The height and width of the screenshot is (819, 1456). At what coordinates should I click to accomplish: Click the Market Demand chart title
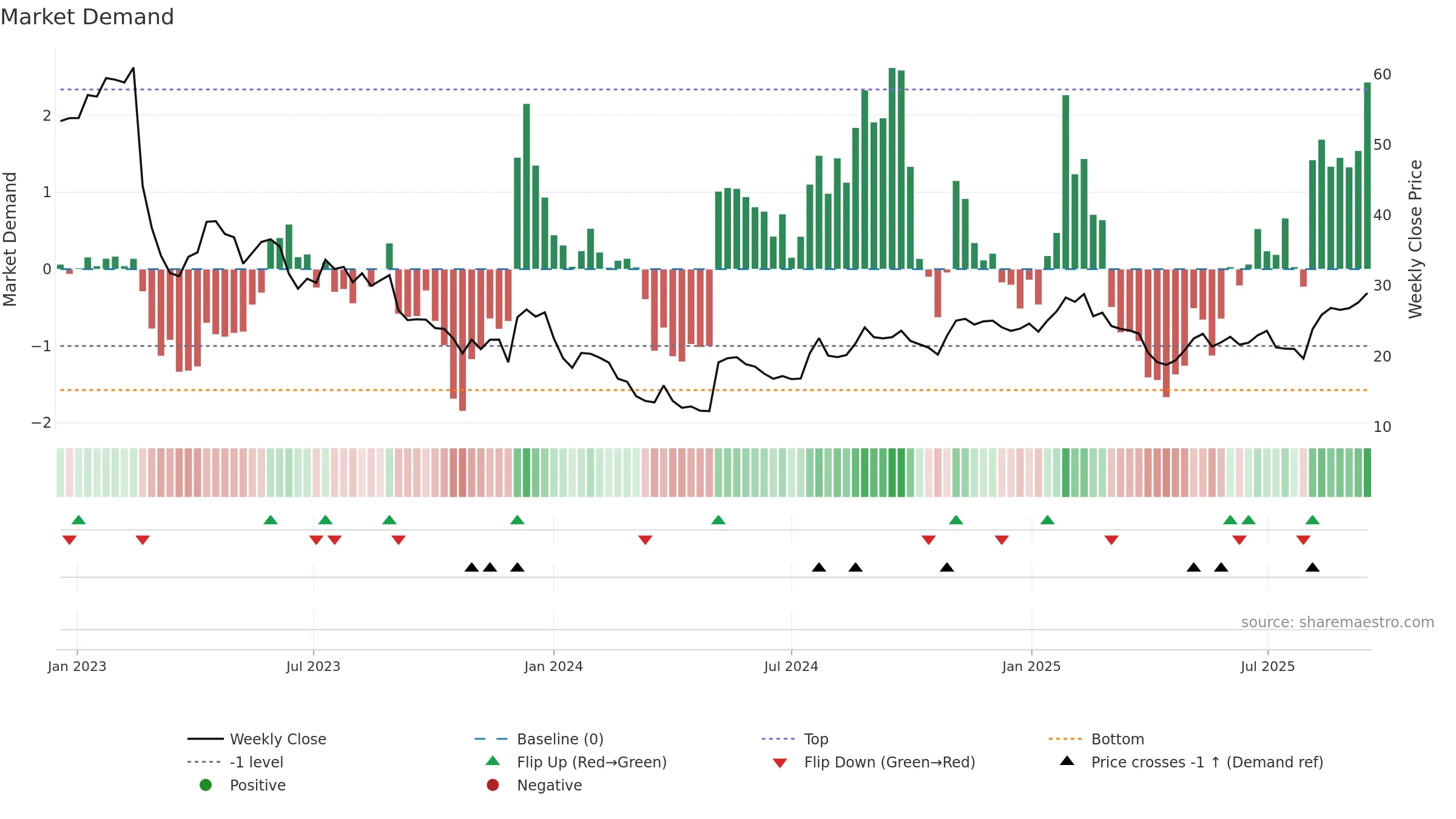click(87, 17)
